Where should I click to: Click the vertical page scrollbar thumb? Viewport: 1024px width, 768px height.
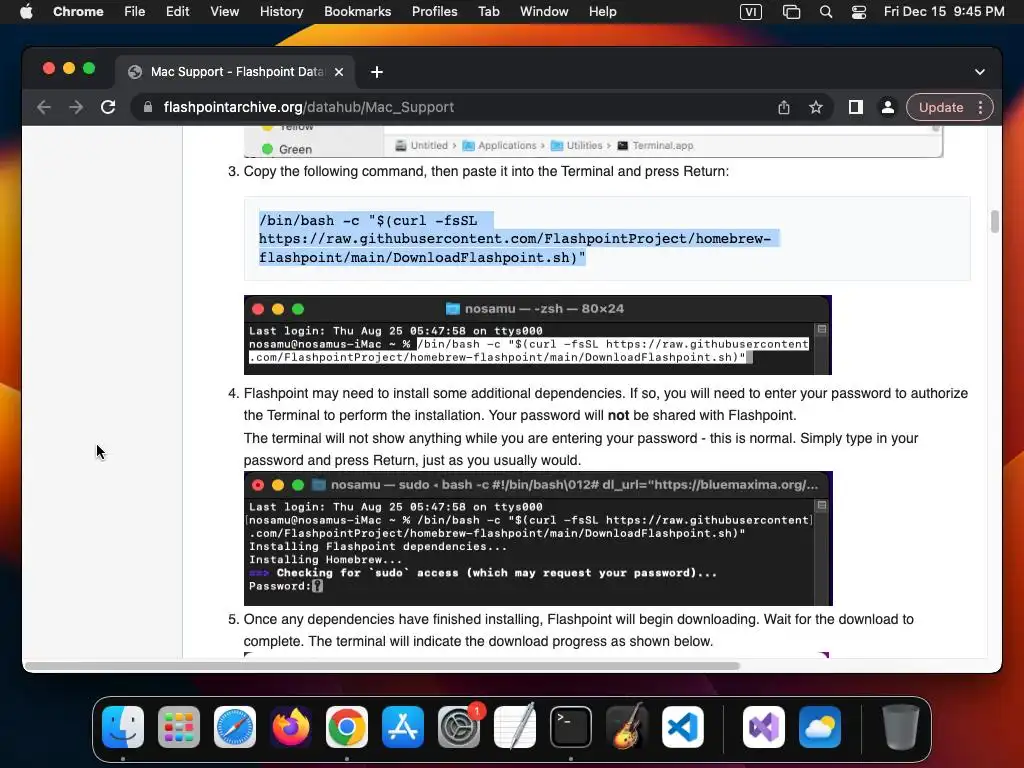tap(995, 221)
